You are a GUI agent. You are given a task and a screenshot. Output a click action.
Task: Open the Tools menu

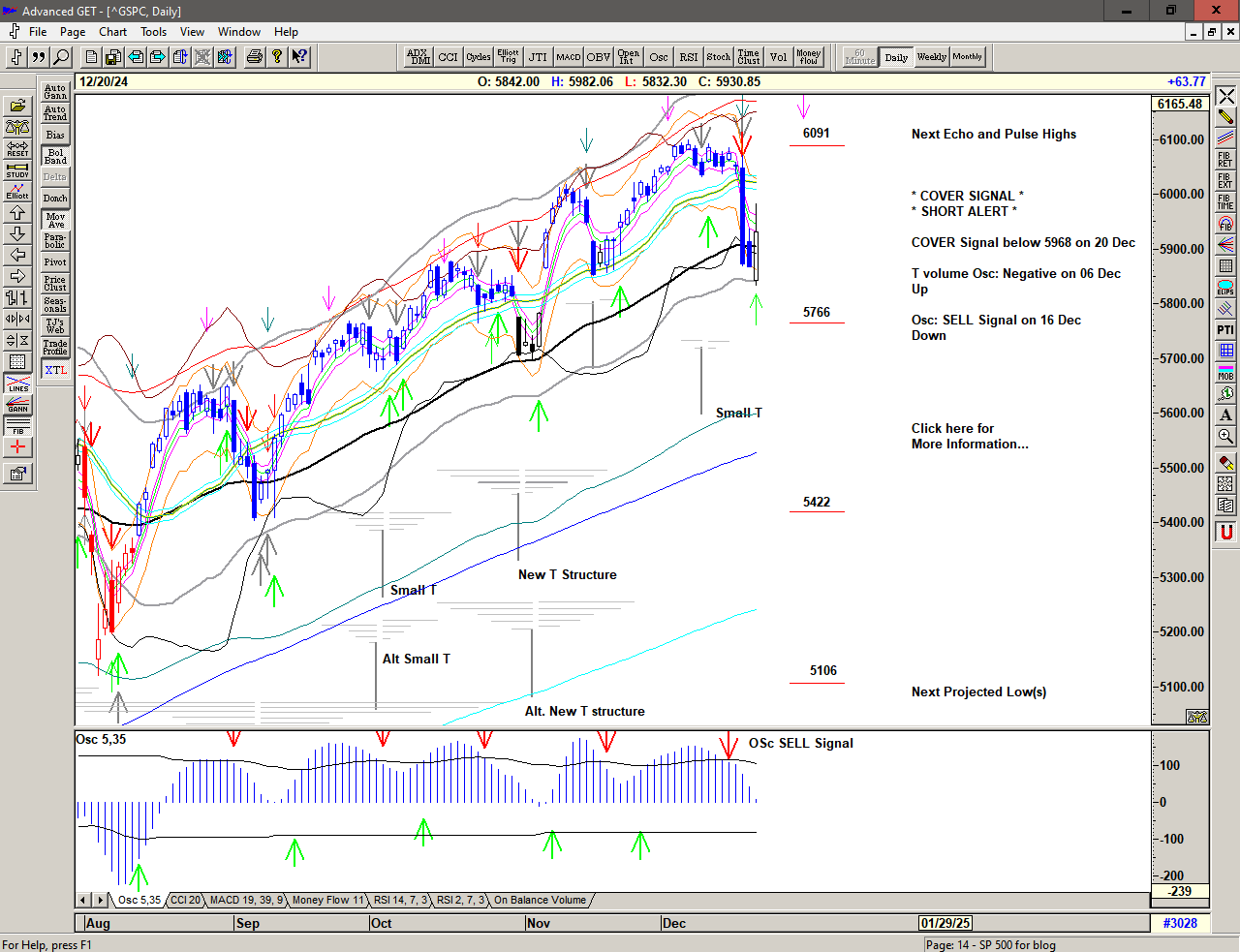coord(153,32)
